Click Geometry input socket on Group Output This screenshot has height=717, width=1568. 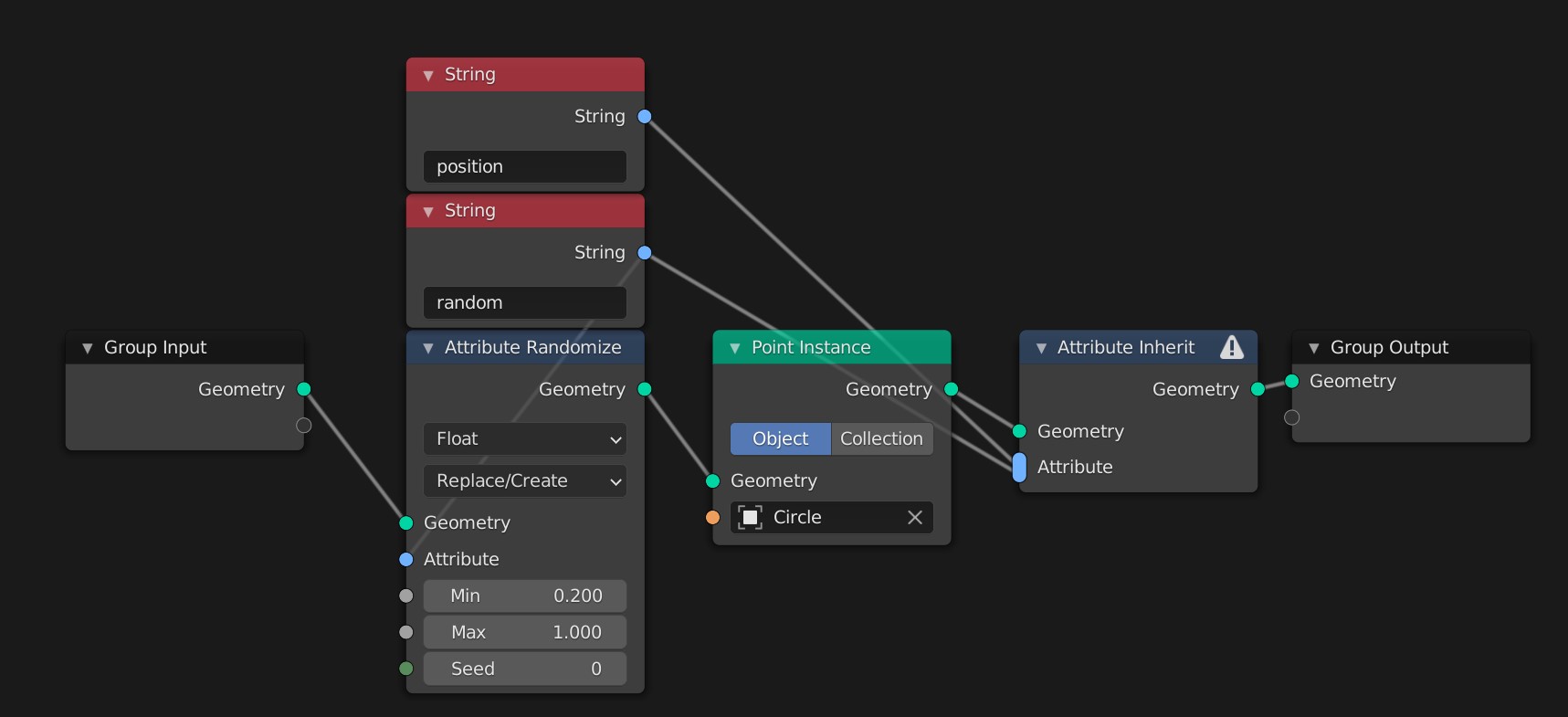[x=1292, y=381]
